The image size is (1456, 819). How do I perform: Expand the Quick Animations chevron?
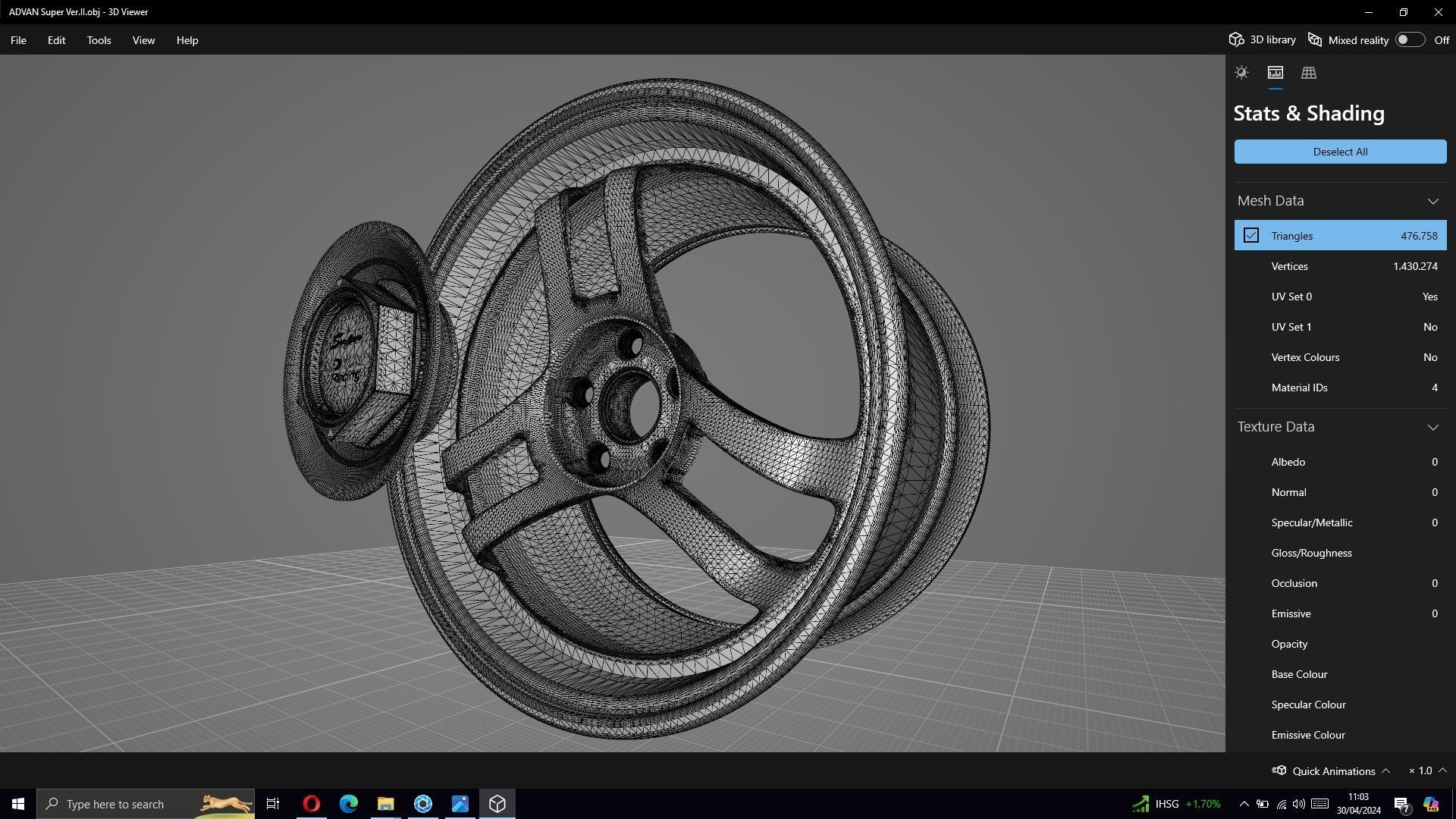click(1385, 770)
